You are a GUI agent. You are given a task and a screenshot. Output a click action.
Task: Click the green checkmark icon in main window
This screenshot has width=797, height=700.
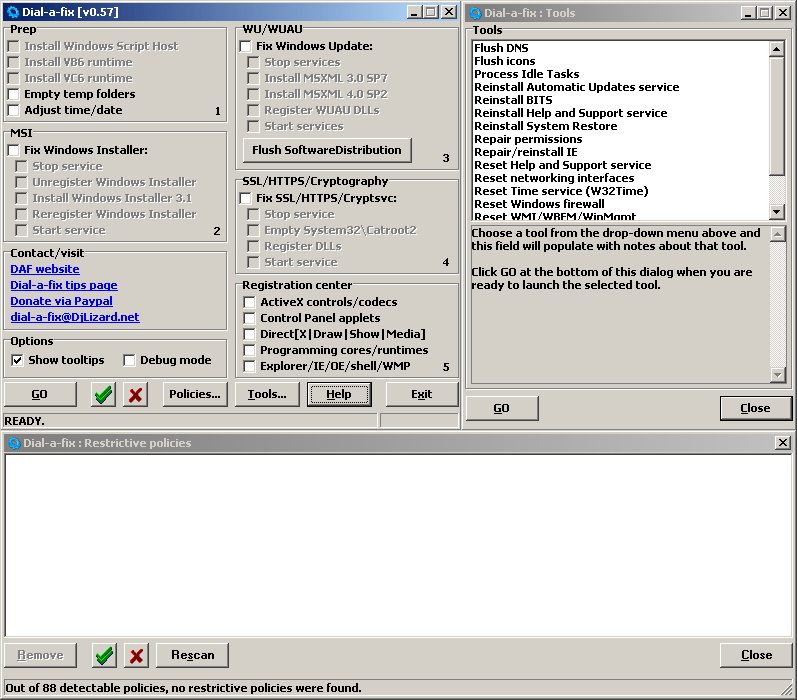(x=103, y=394)
